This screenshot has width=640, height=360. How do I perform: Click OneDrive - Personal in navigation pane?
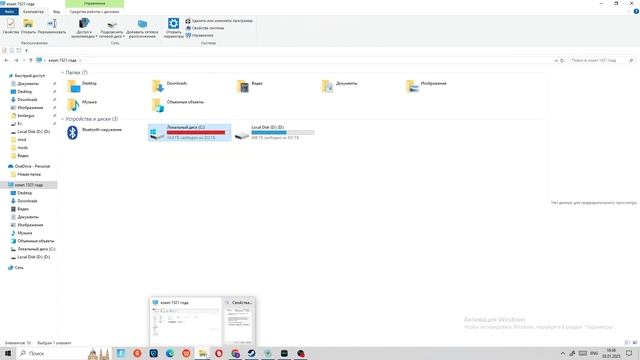[32, 167]
